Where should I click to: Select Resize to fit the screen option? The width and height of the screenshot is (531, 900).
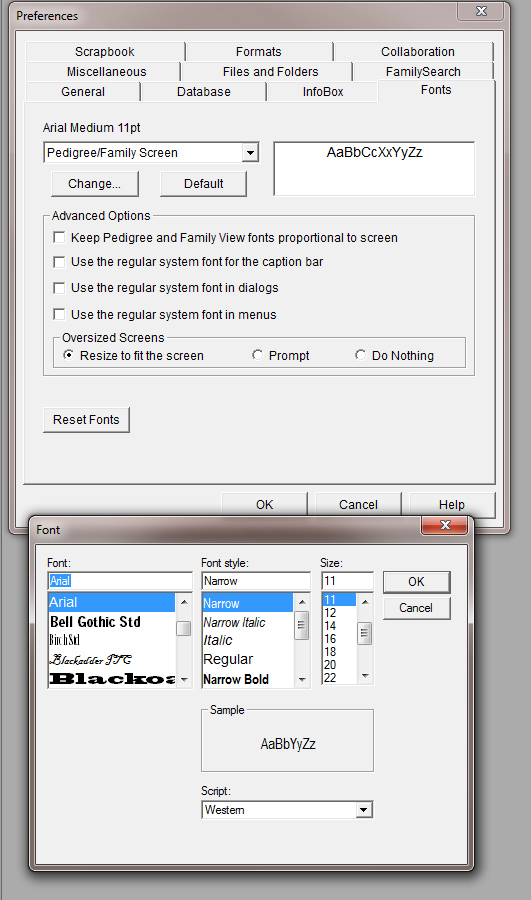point(68,355)
